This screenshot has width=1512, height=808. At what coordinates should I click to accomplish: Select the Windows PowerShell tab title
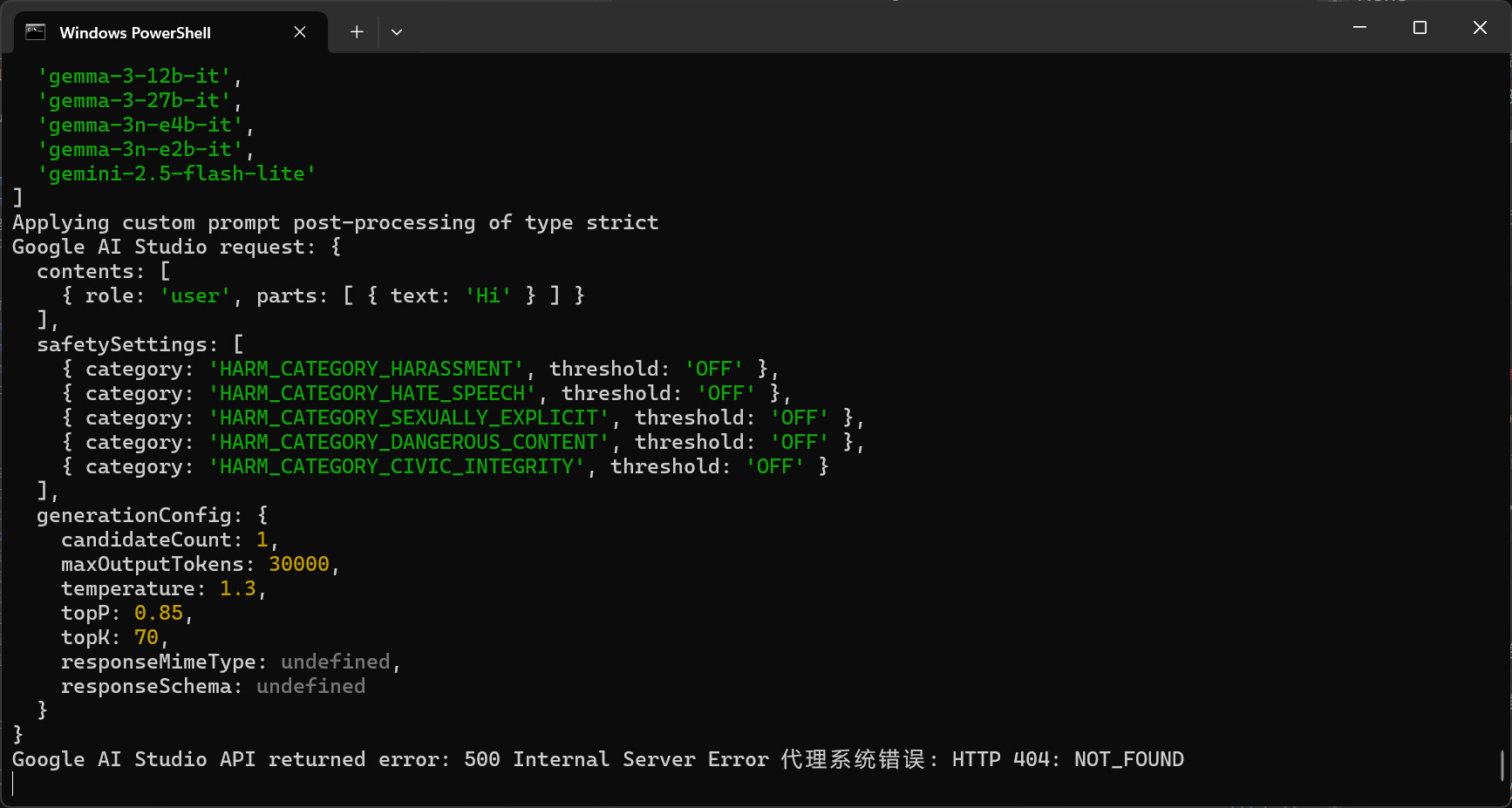click(135, 33)
